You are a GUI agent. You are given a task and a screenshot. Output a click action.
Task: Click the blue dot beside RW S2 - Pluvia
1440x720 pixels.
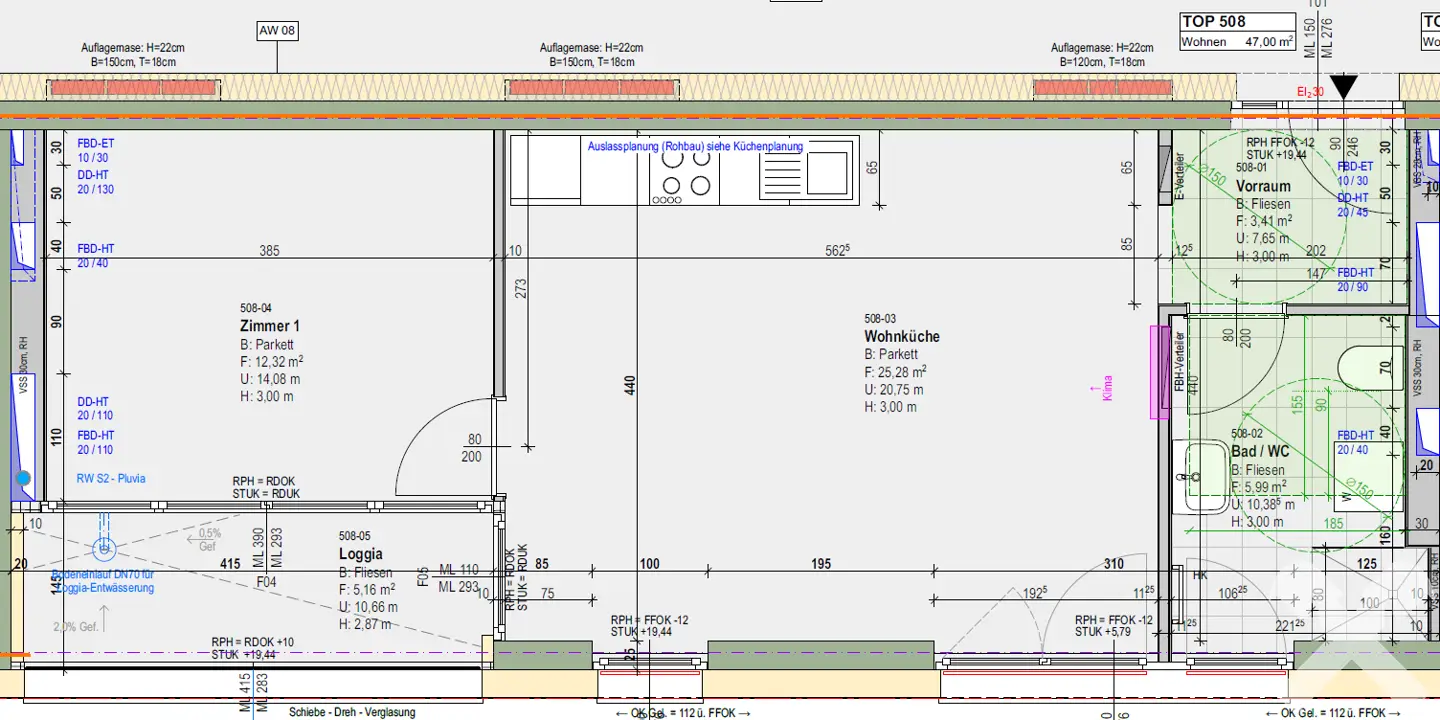coord(23,479)
